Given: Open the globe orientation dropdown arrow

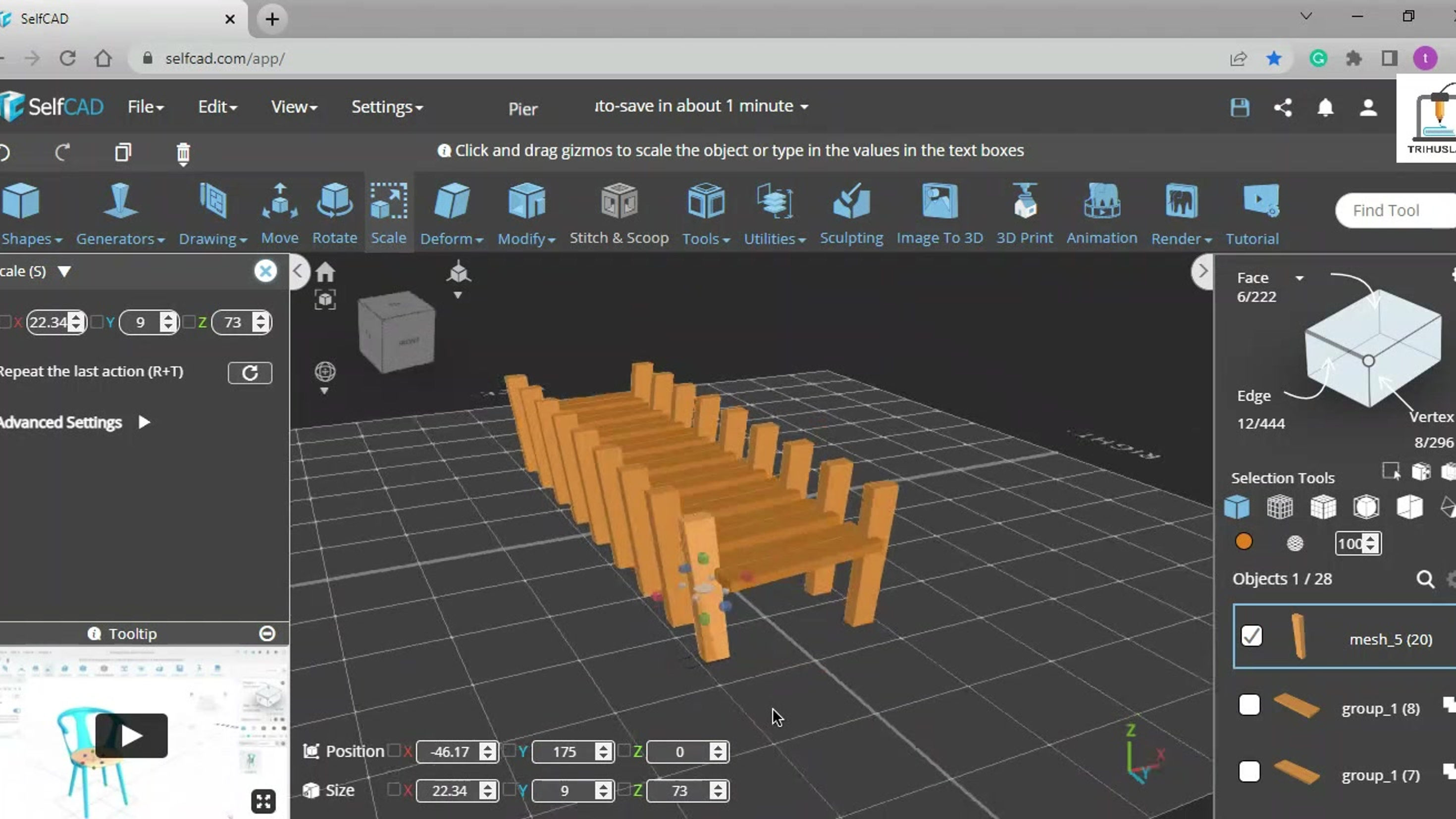Looking at the screenshot, I should click(324, 391).
